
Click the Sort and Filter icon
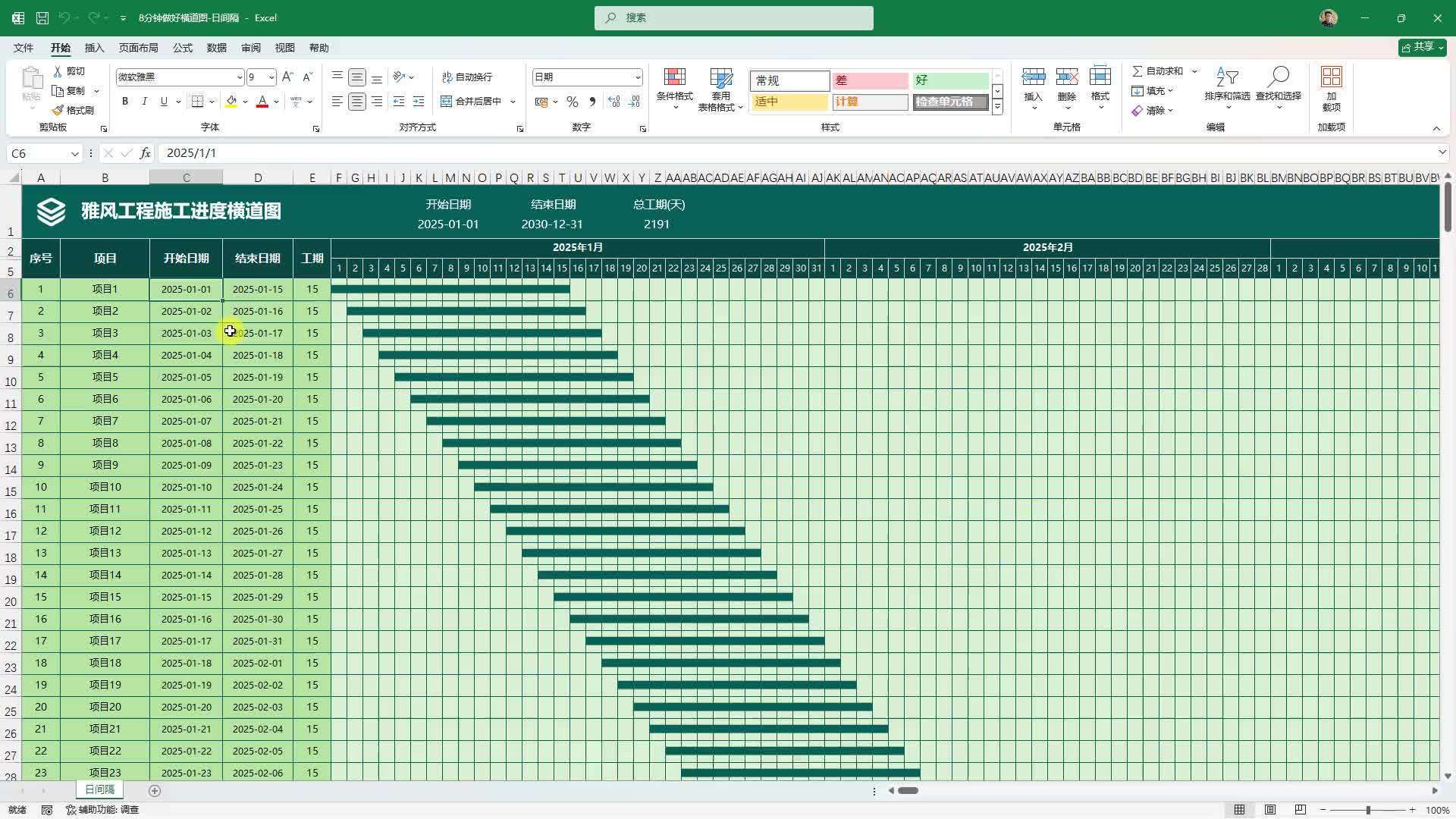click(x=1226, y=78)
